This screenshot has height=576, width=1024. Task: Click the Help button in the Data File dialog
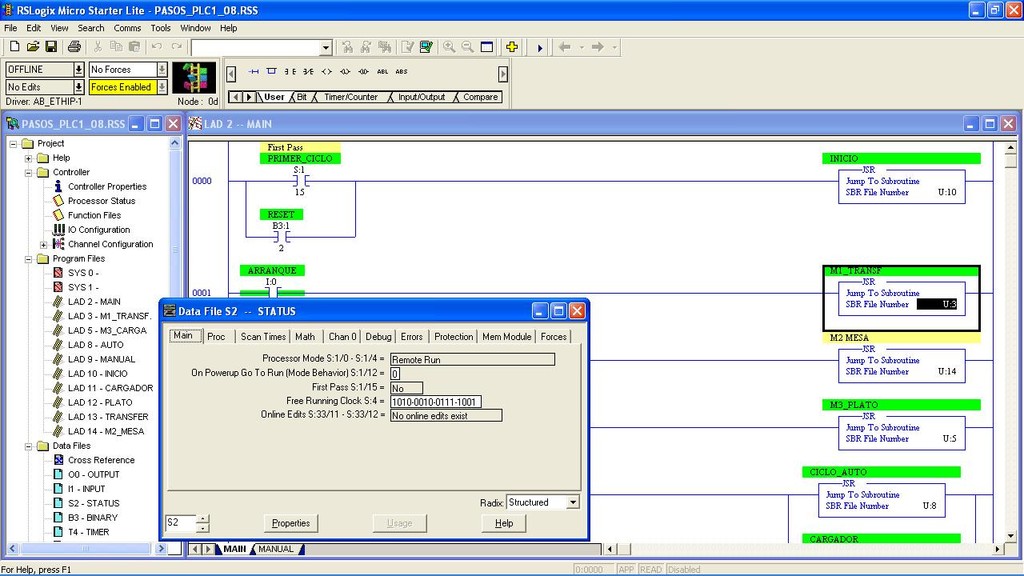[x=504, y=523]
